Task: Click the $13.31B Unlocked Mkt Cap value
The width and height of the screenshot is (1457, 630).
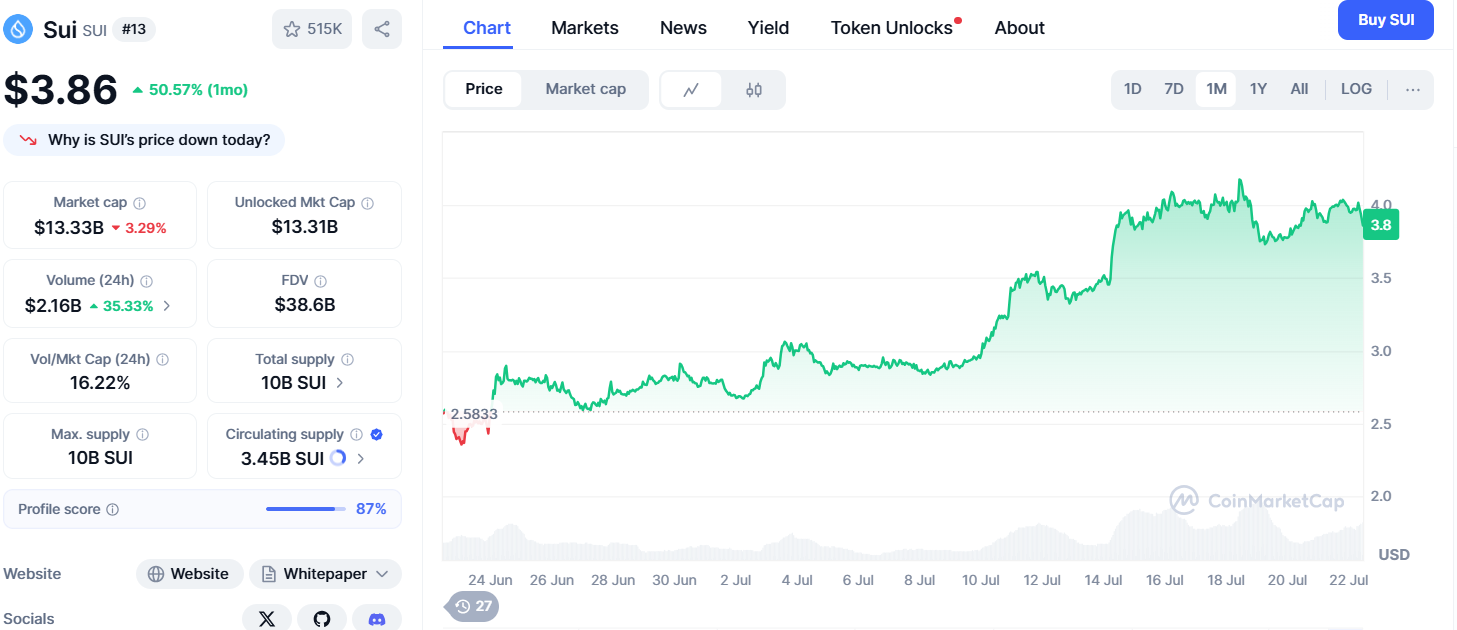Action: pos(305,228)
